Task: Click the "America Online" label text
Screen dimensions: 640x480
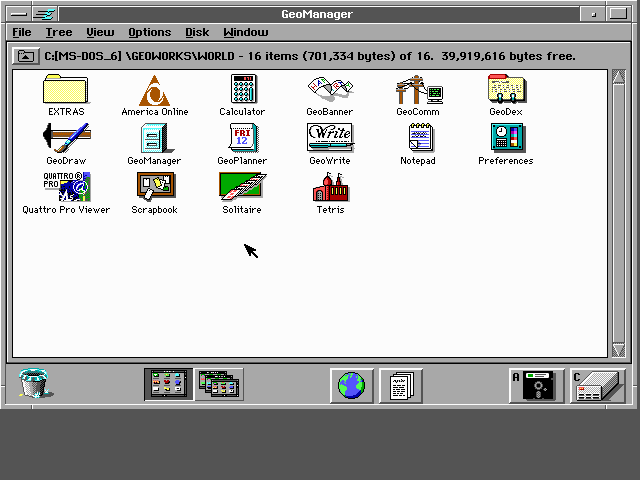Action: [x=155, y=112]
